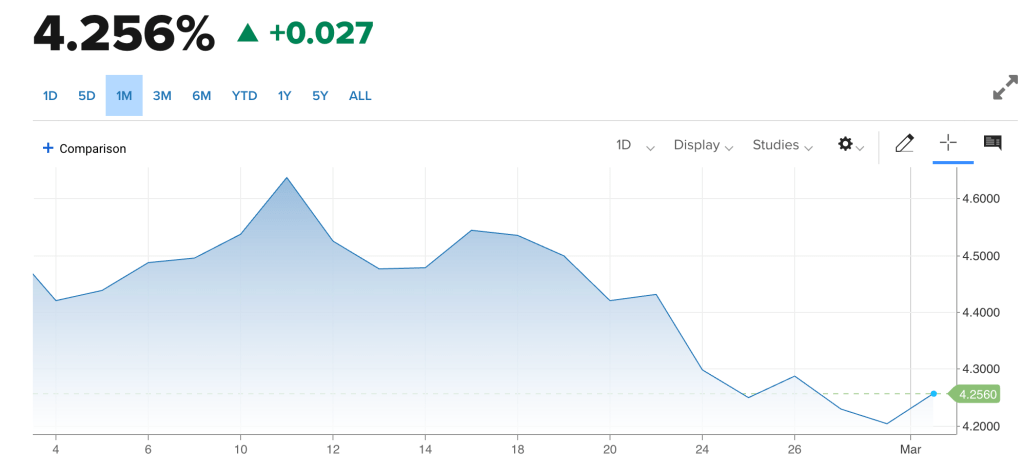Click the Comparison link
Viewport: 1023px width, 473px height.
coord(93,149)
